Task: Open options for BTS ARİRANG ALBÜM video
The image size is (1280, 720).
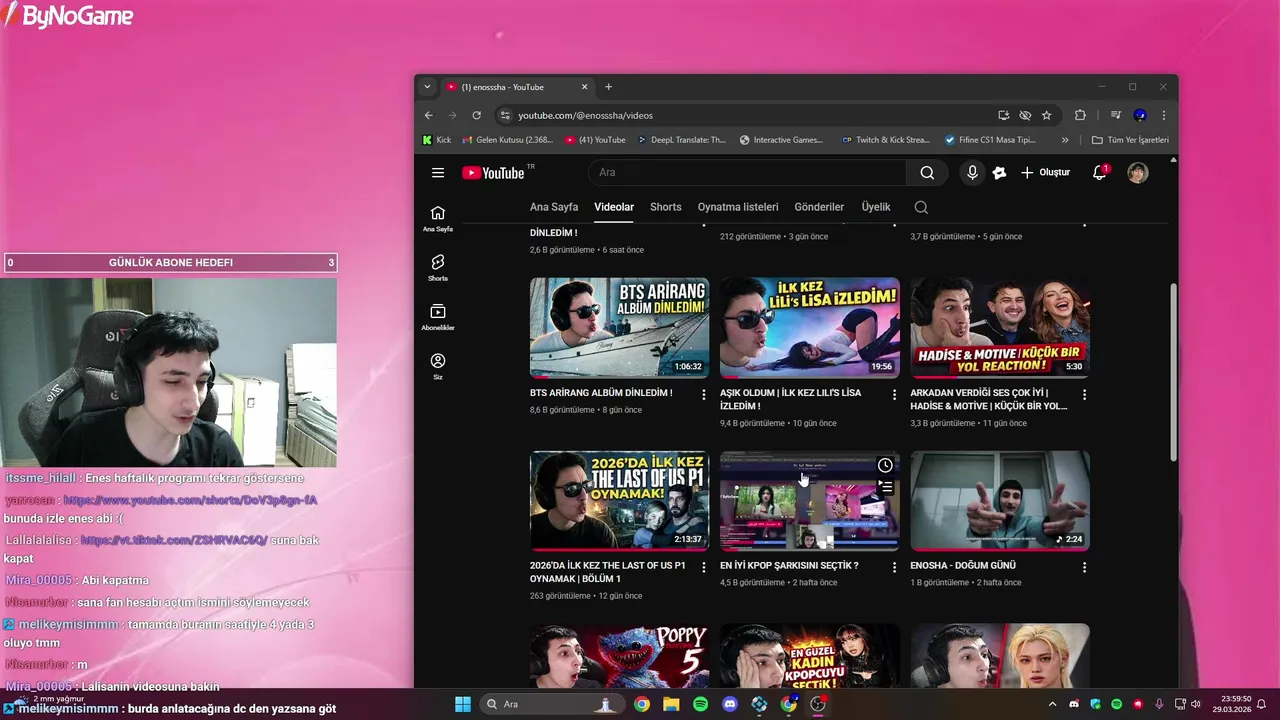Action: tap(704, 395)
